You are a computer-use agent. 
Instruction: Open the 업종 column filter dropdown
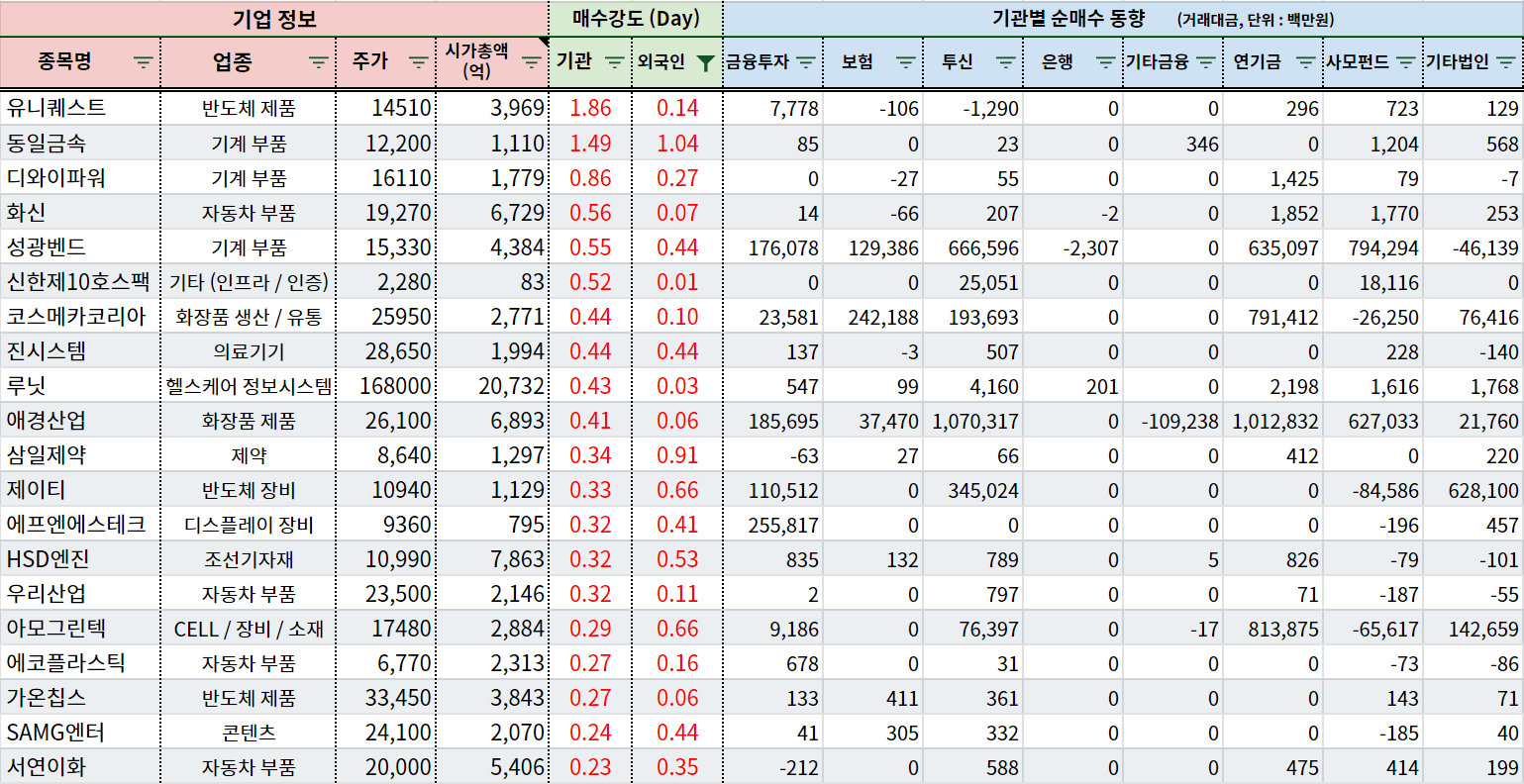tap(318, 62)
